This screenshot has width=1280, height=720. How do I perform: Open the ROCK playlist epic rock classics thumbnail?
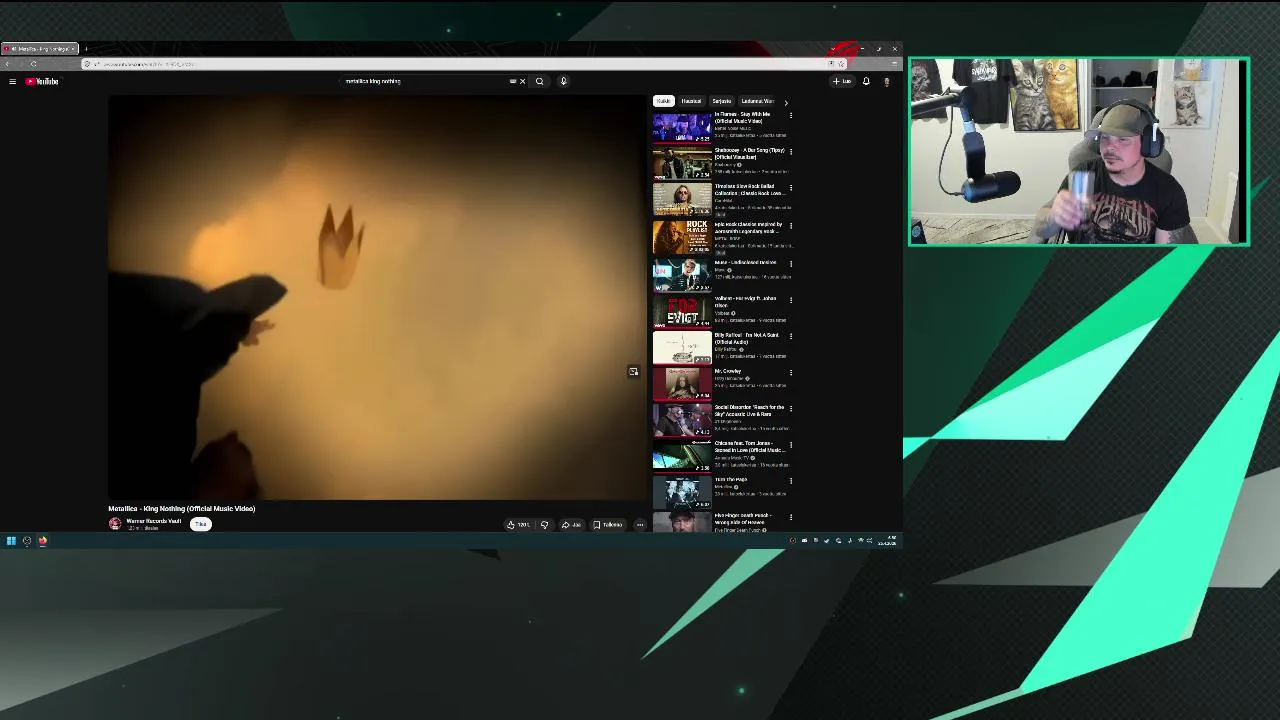tap(682, 237)
